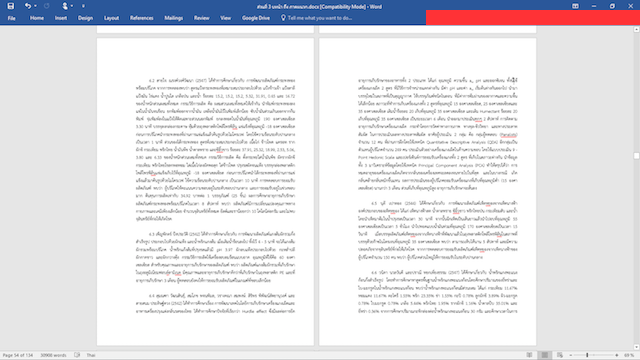The height and width of the screenshot is (360, 640).
Task: Undo the last action
Action: [x=28, y=6]
